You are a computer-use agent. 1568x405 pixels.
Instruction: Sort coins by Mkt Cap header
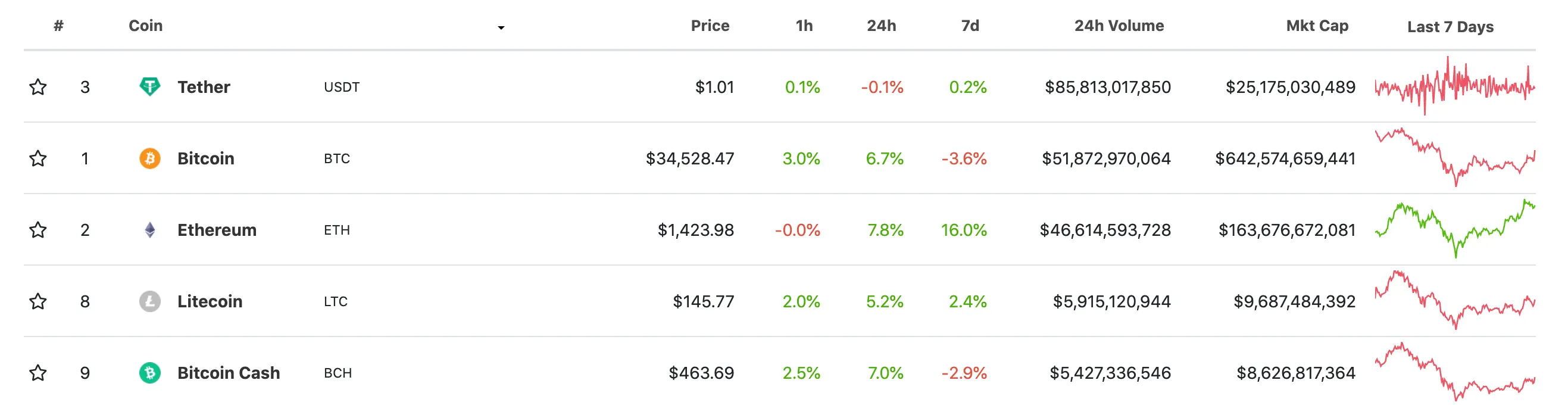point(1319,26)
